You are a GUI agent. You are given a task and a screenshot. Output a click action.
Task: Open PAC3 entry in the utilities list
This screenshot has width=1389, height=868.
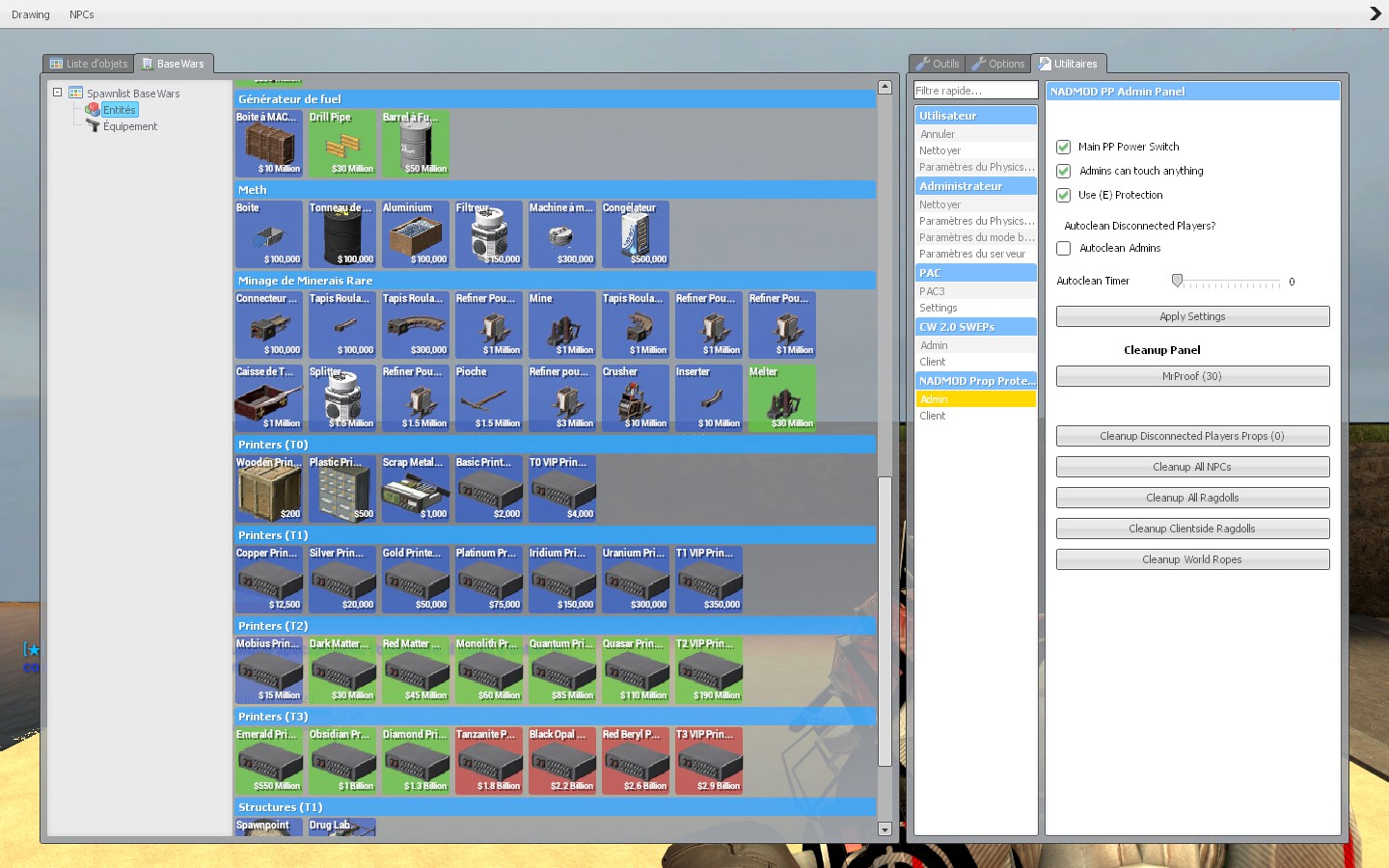(975, 291)
